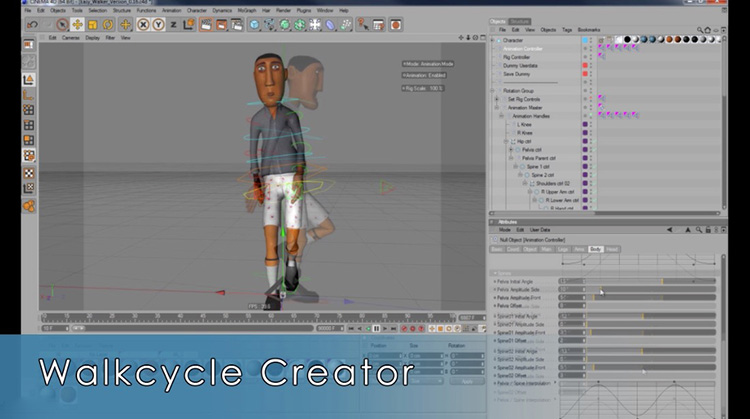This screenshot has width=750, height=419.
Task: Open the Render Settings icon
Action: [237, 24]
